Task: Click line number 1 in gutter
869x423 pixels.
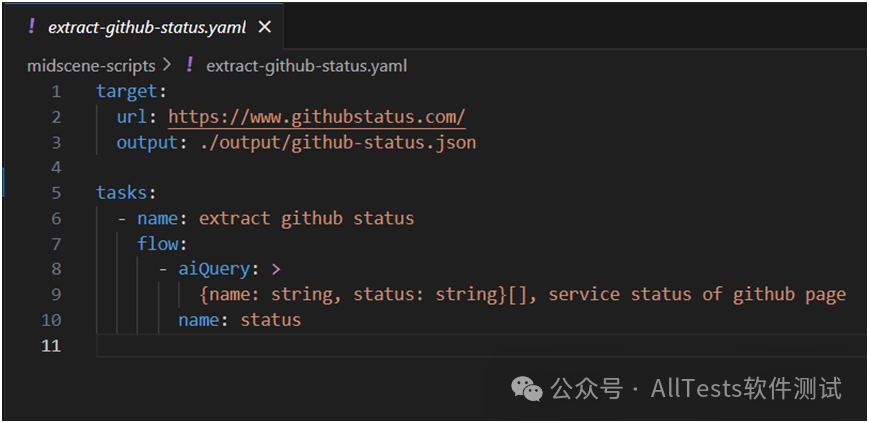Action: (x=56, y=91)
